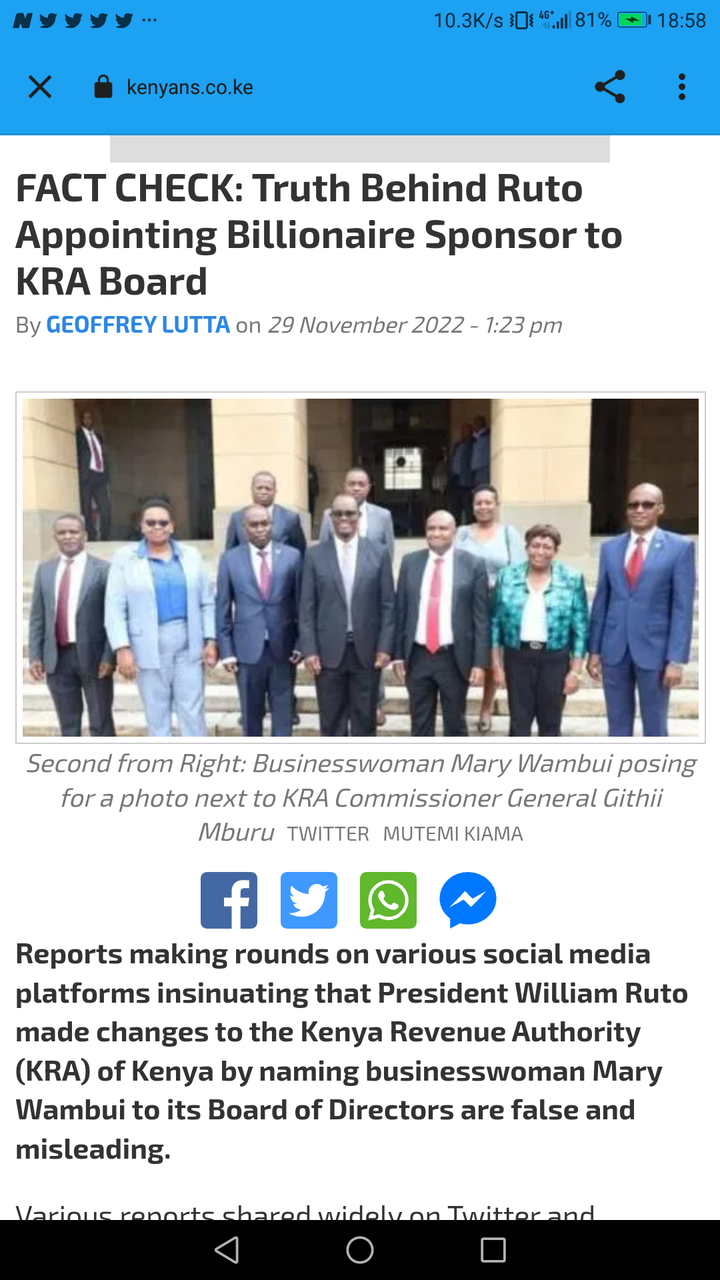Image resolution: width=720 pixels, height=1280 pixels.
Task: Share article via Messenger
Action: tap(468, 900)
